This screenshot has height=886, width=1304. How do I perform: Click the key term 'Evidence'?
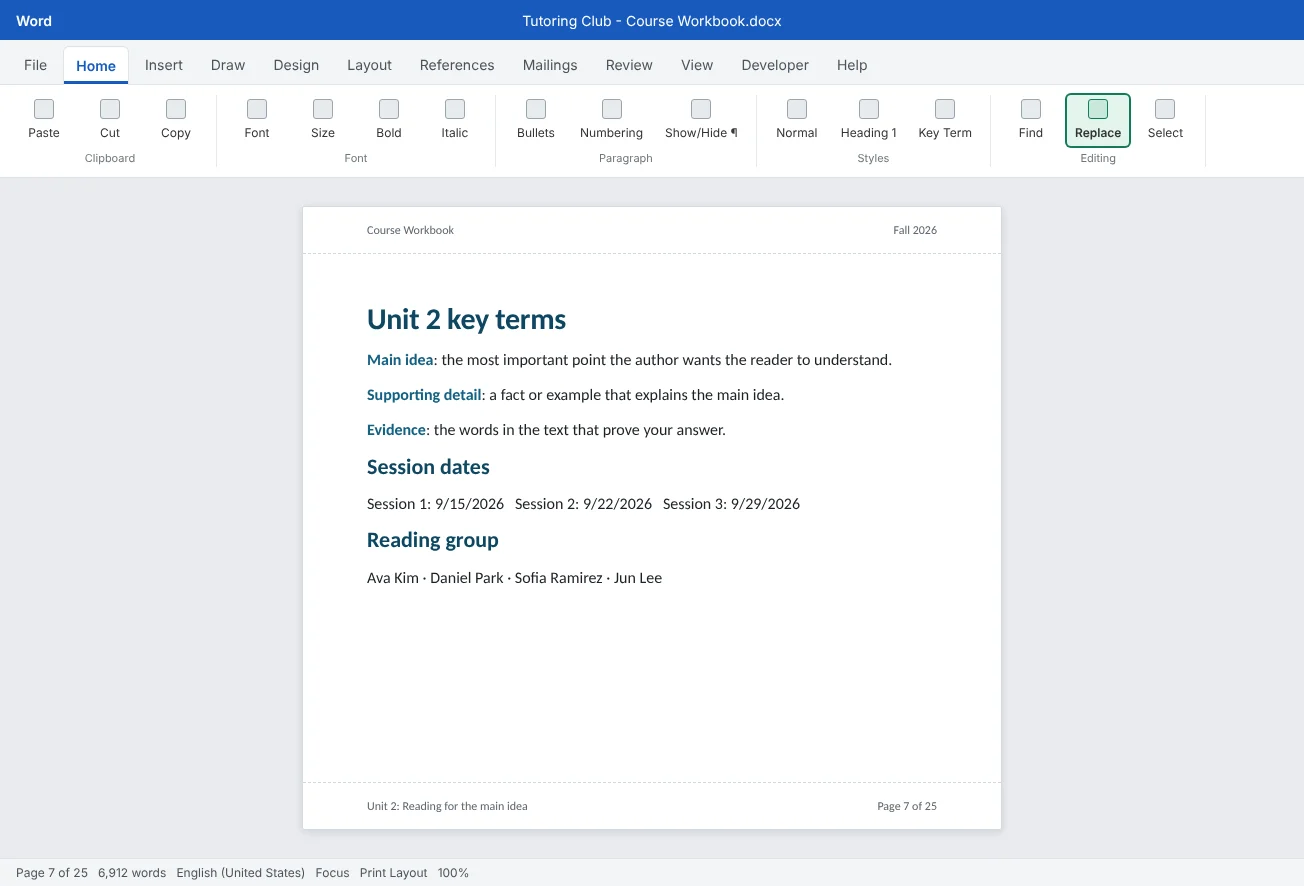point(396,430)
